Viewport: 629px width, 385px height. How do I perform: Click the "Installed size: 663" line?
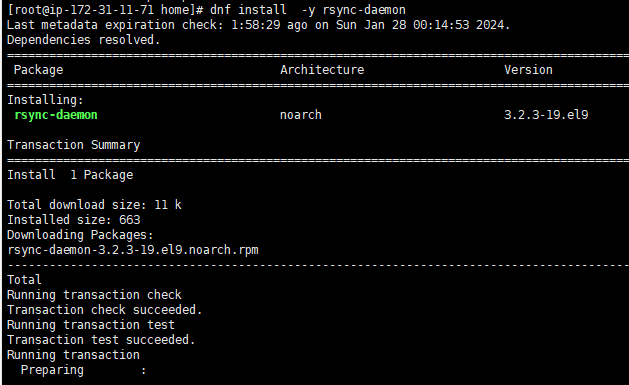click(74, 220)
